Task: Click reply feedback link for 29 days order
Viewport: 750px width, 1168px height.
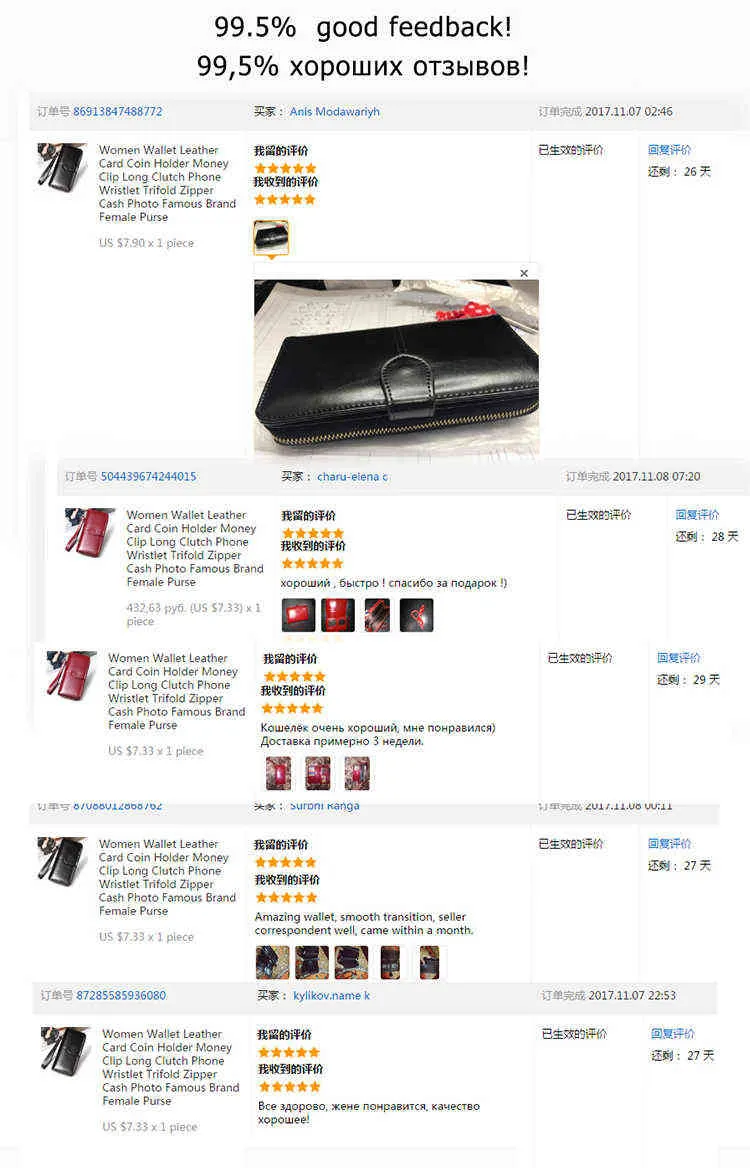Action: click(x=679, y=658)
